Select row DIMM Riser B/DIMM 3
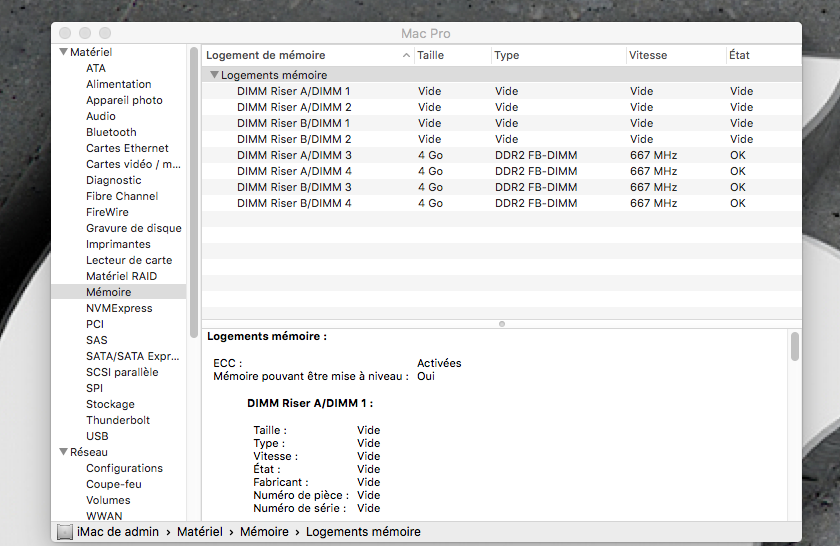 click(501, 188)
